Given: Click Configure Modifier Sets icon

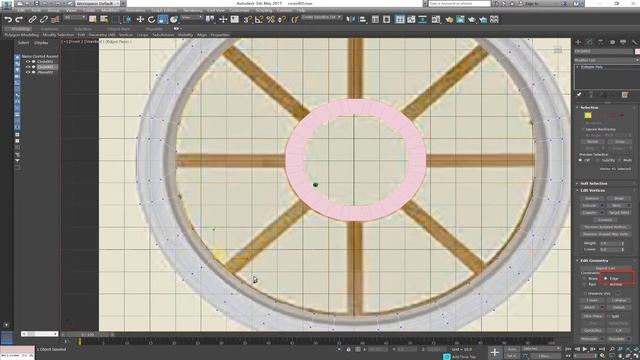Looking at the screenshot, I should pyautogui.click(x=624, y=95).
